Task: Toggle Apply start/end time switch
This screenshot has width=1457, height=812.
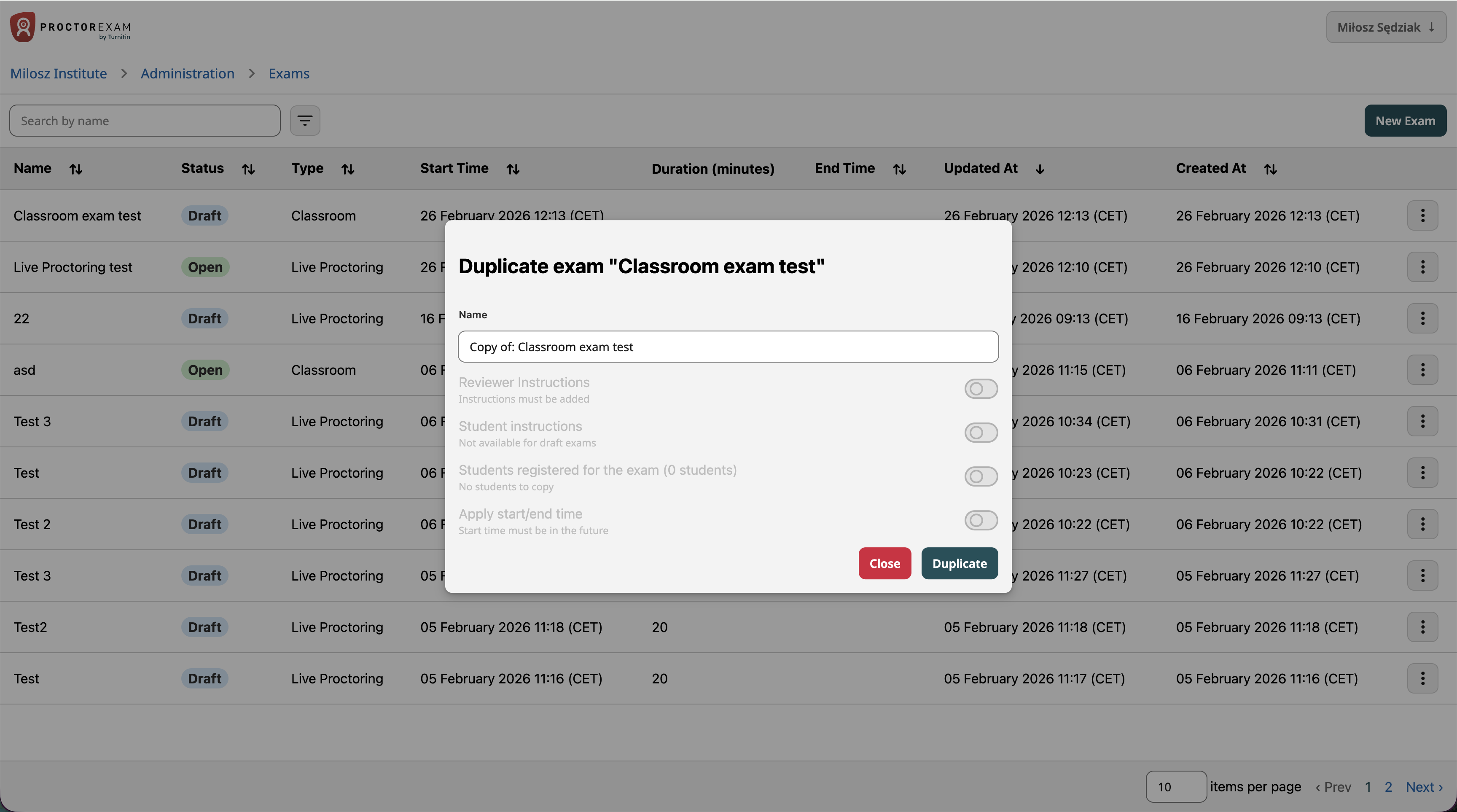Action: coord(981,520)
